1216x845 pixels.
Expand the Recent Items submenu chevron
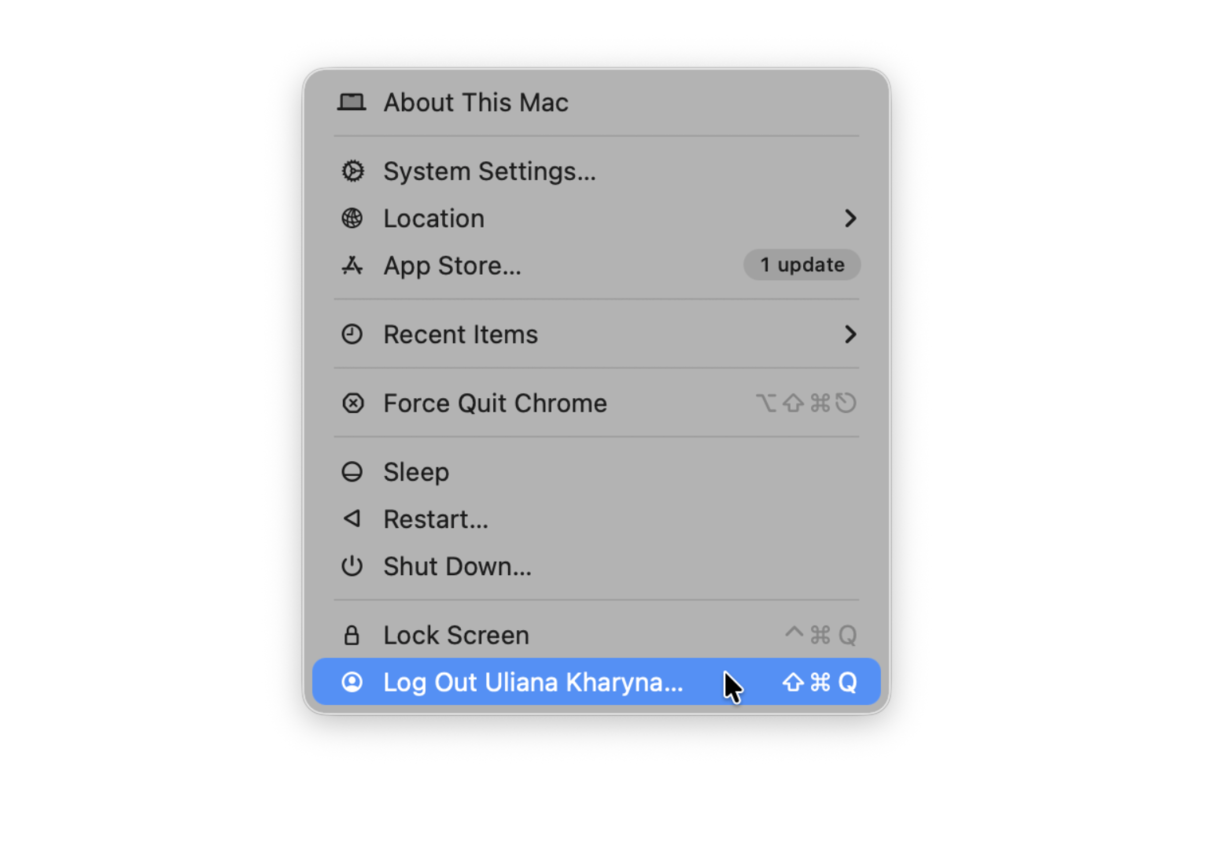pos(851,334)
